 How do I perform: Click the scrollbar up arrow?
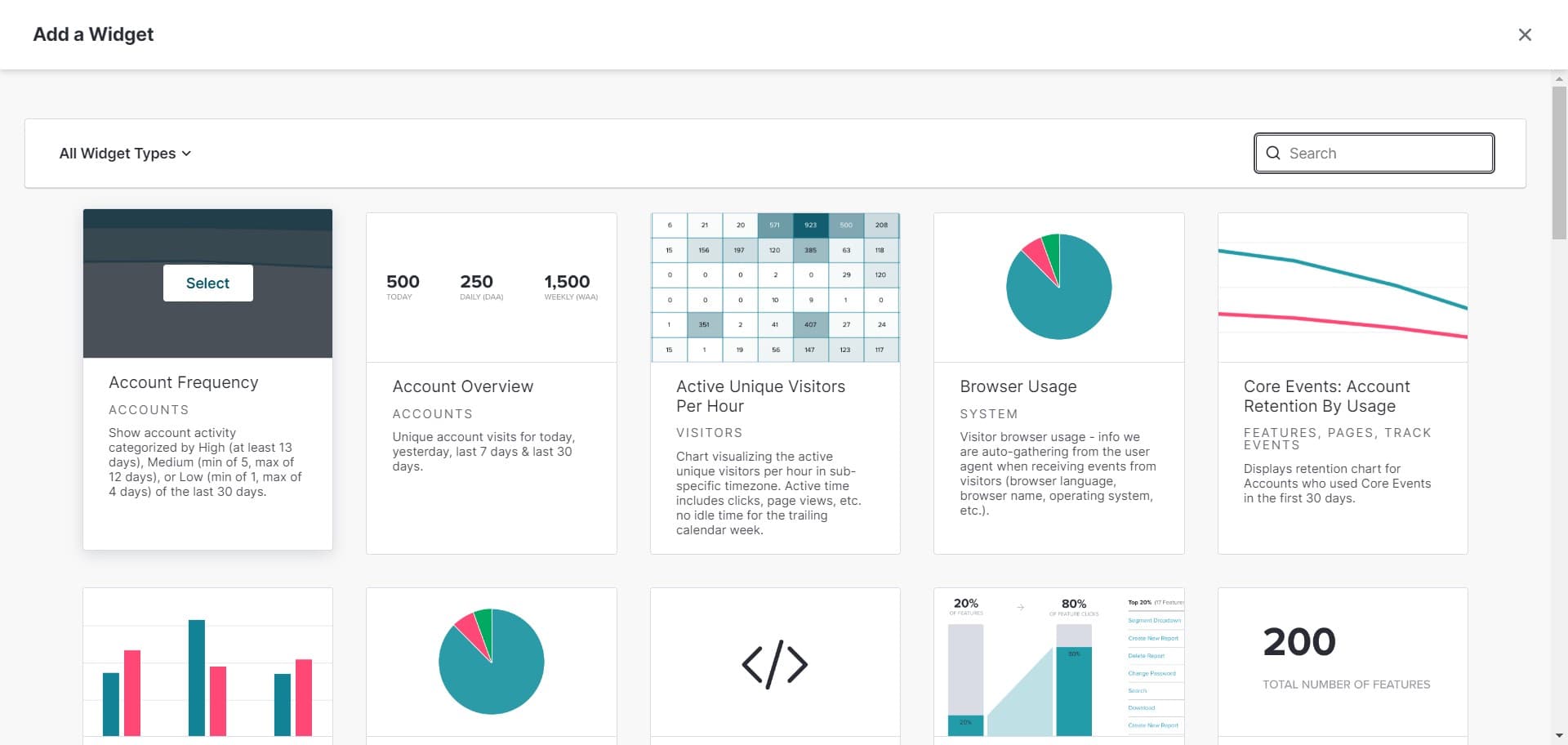click(1559, 79)
